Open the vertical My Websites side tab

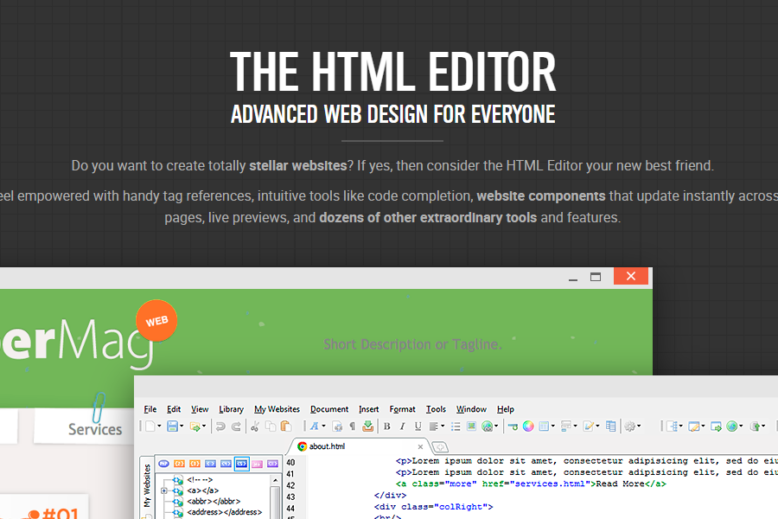point(147,485)
